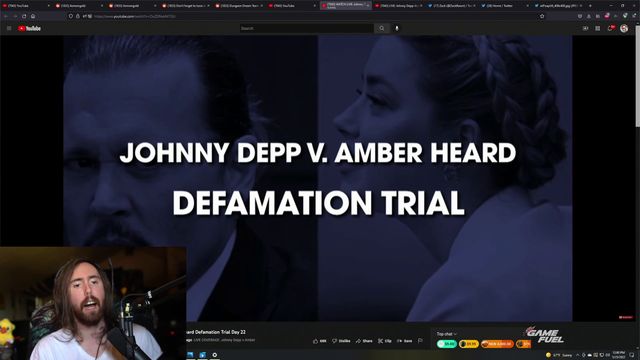Screen dimensions: 640x360
Task: Switch to the LIVE Johnny Depp tab
Action: (399, 6)
